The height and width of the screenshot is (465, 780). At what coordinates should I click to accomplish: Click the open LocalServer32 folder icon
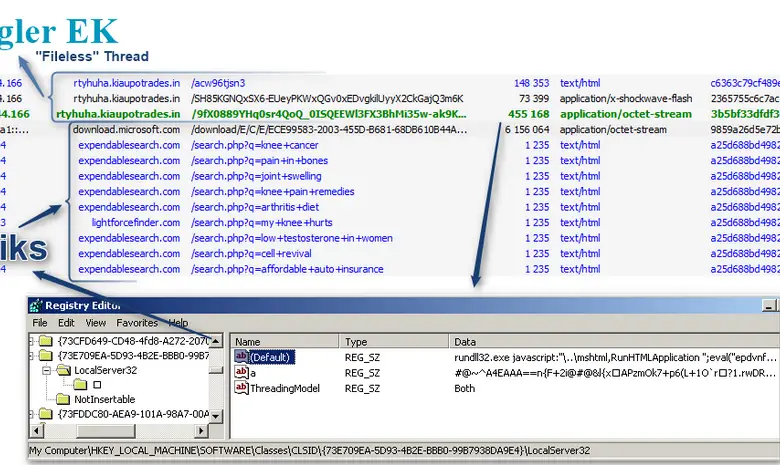[x=64, y=370]
